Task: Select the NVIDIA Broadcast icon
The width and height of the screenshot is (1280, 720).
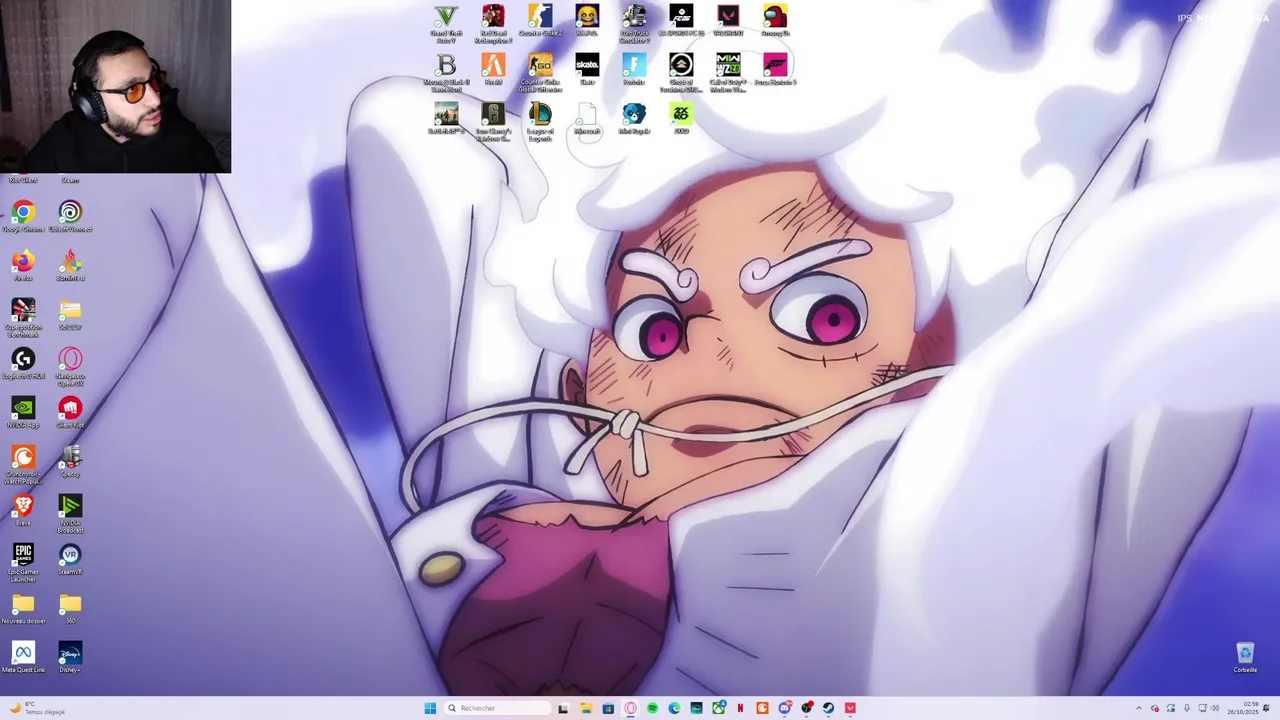Action: [70, 513]
